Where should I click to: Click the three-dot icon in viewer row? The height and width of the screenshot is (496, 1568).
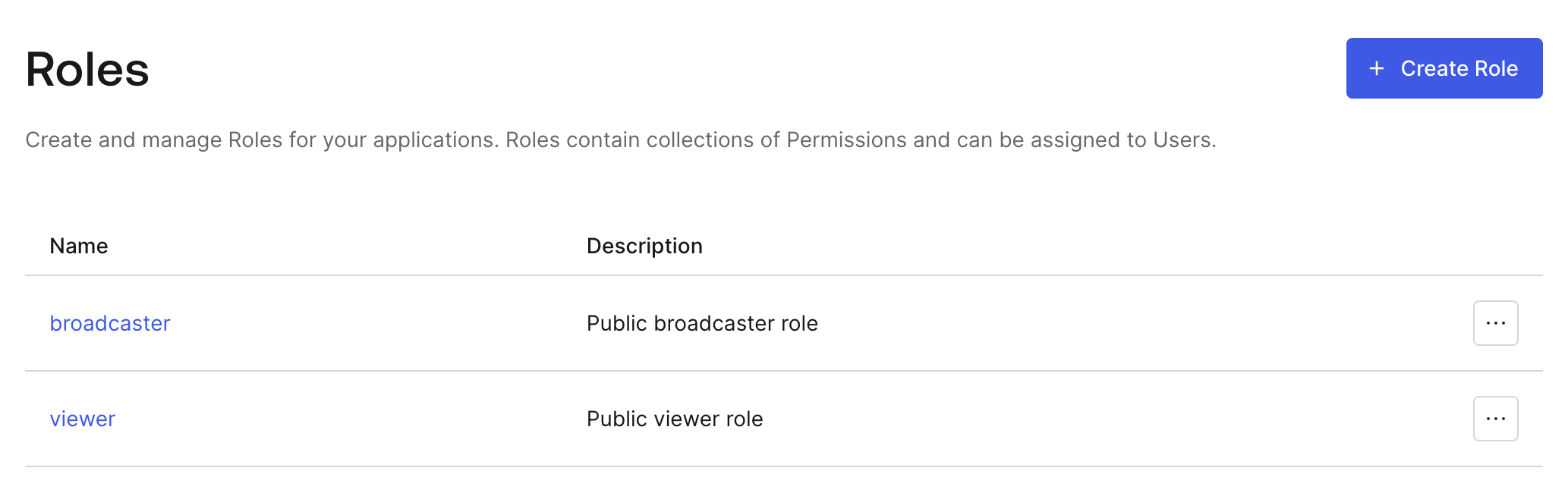[x=1495, y=419]
